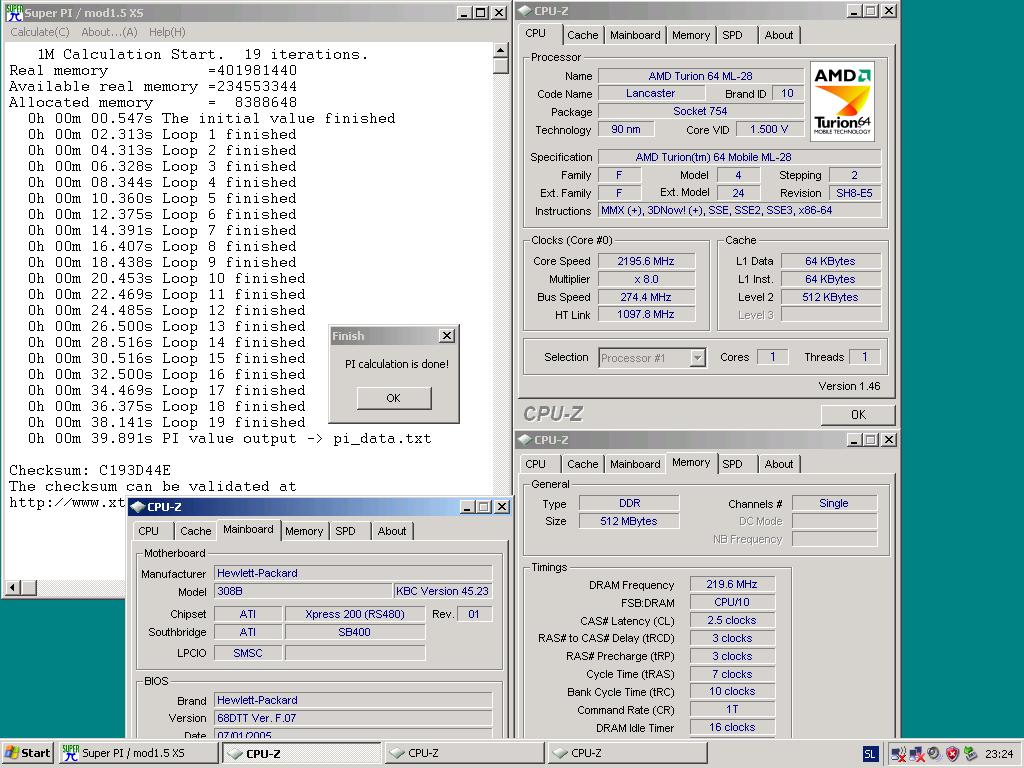Image resolution: width=1024 pixels, height=768 pixels.
Task: Click the Chipset value Xpress 200 (RS480)
Action: click(x=355, y=615)
